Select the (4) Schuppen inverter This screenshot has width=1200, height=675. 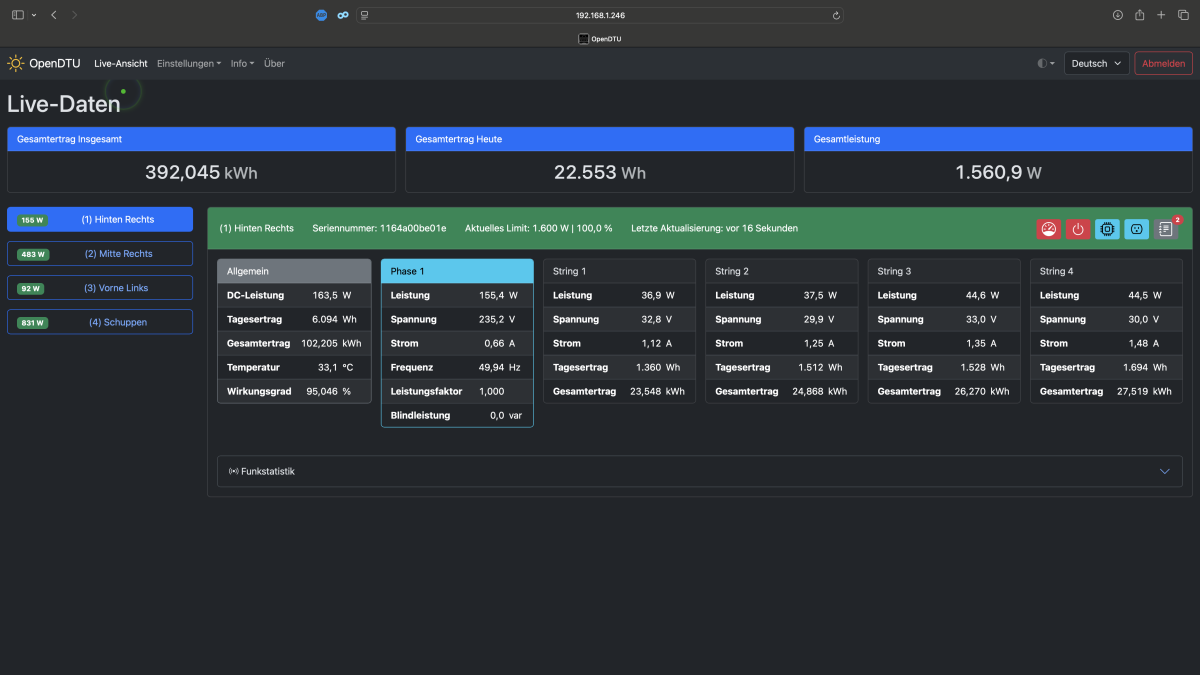click(x=100, y=322)
